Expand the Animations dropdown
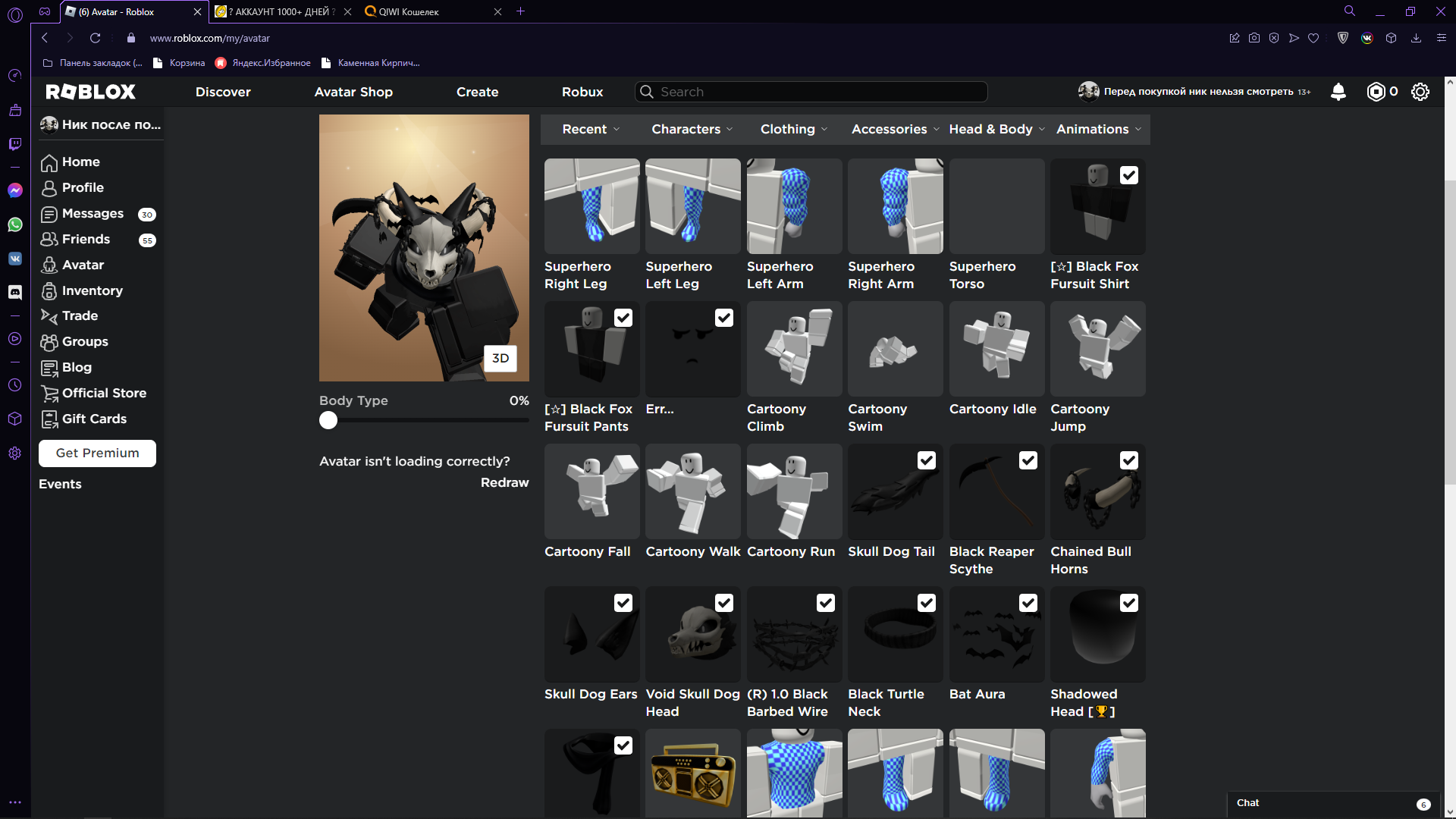 click(x=1098, y=129)
